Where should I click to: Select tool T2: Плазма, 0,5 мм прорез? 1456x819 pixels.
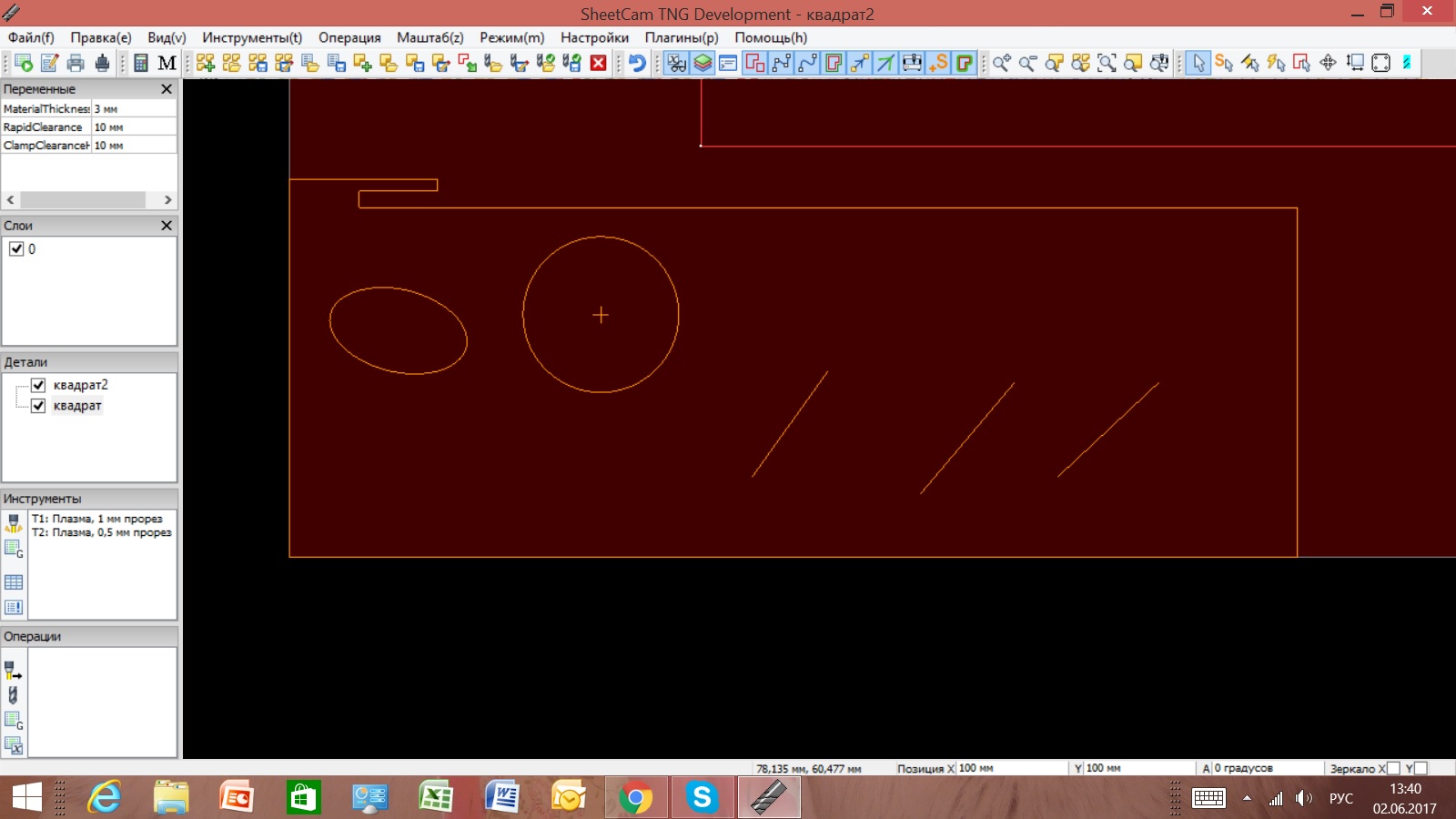102,532
